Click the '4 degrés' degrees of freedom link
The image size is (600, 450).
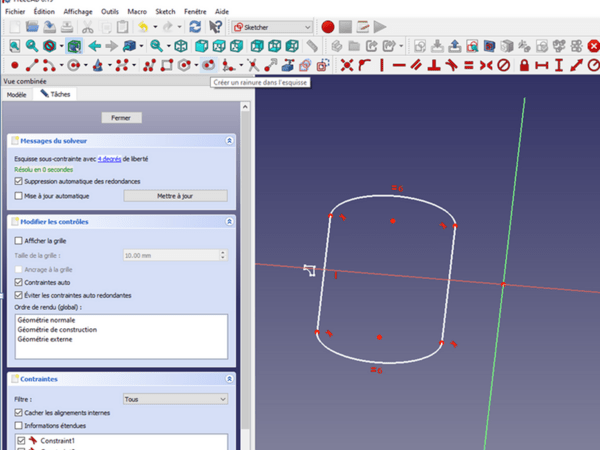coord(111,159)
